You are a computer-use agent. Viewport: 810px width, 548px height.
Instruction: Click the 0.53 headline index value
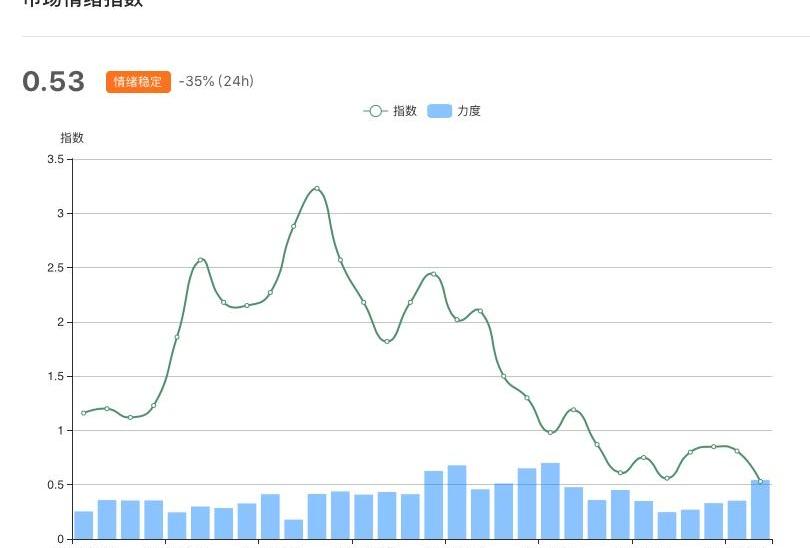(x=53, y=82)
